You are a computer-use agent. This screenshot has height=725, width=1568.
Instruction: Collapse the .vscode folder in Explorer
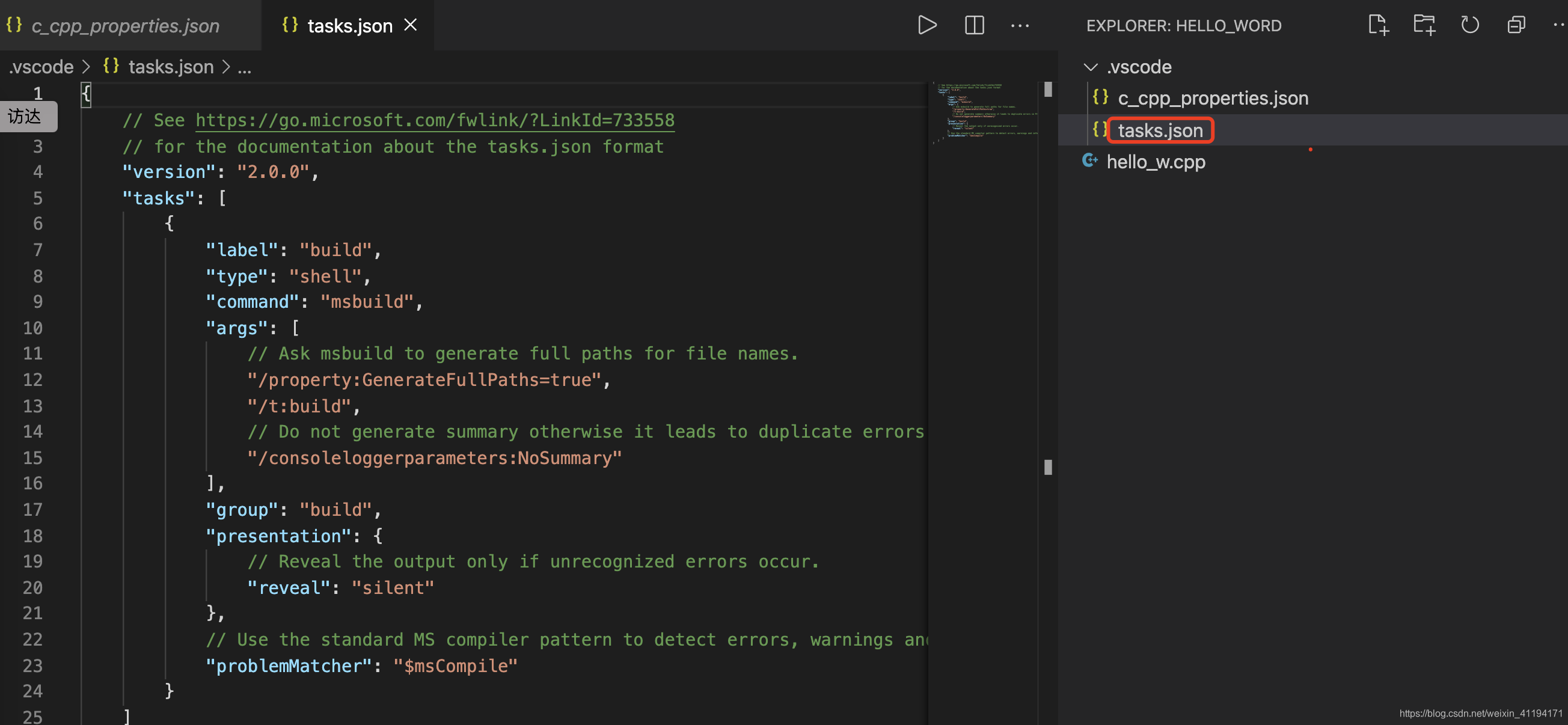coord(1090,67)
